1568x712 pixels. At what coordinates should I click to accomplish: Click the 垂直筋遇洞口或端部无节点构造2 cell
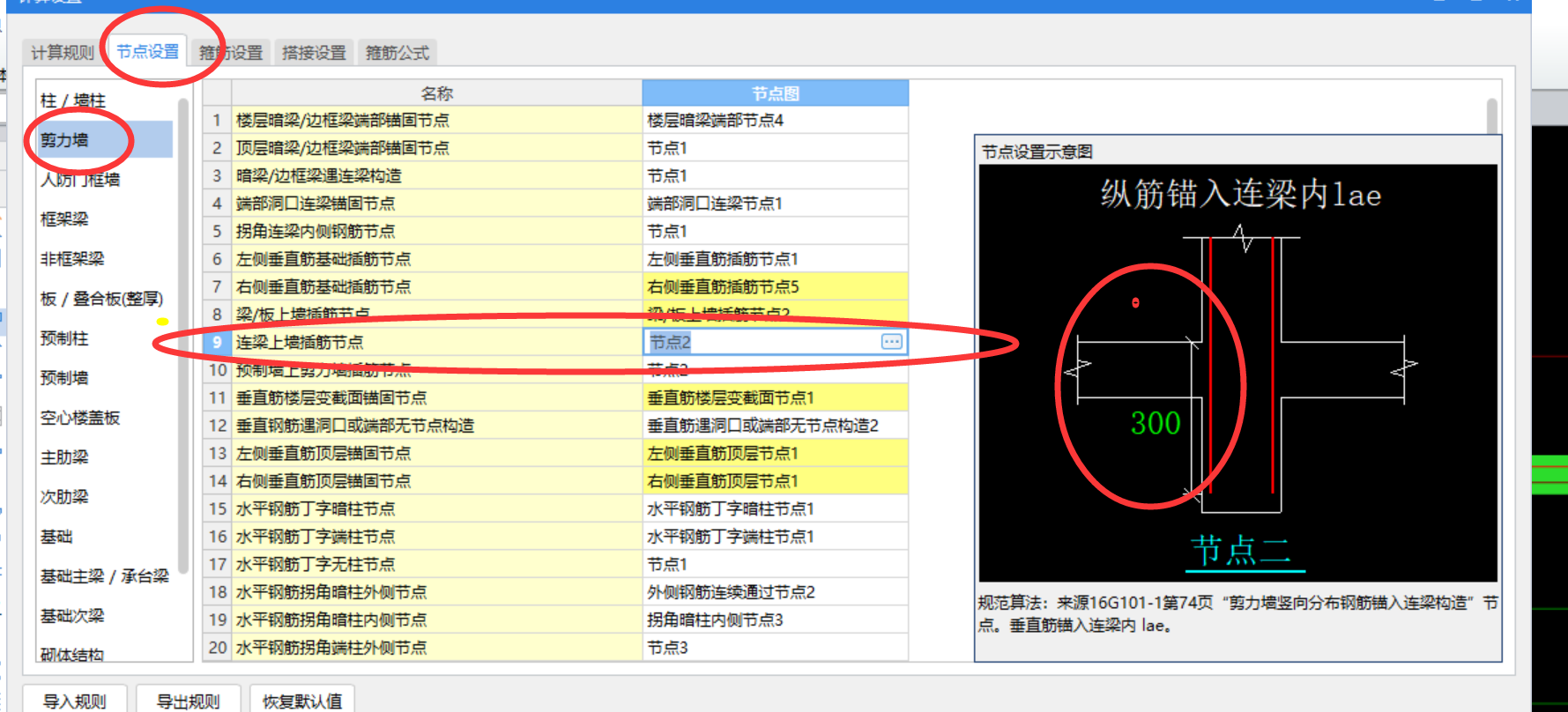click(x=776, y=426)
